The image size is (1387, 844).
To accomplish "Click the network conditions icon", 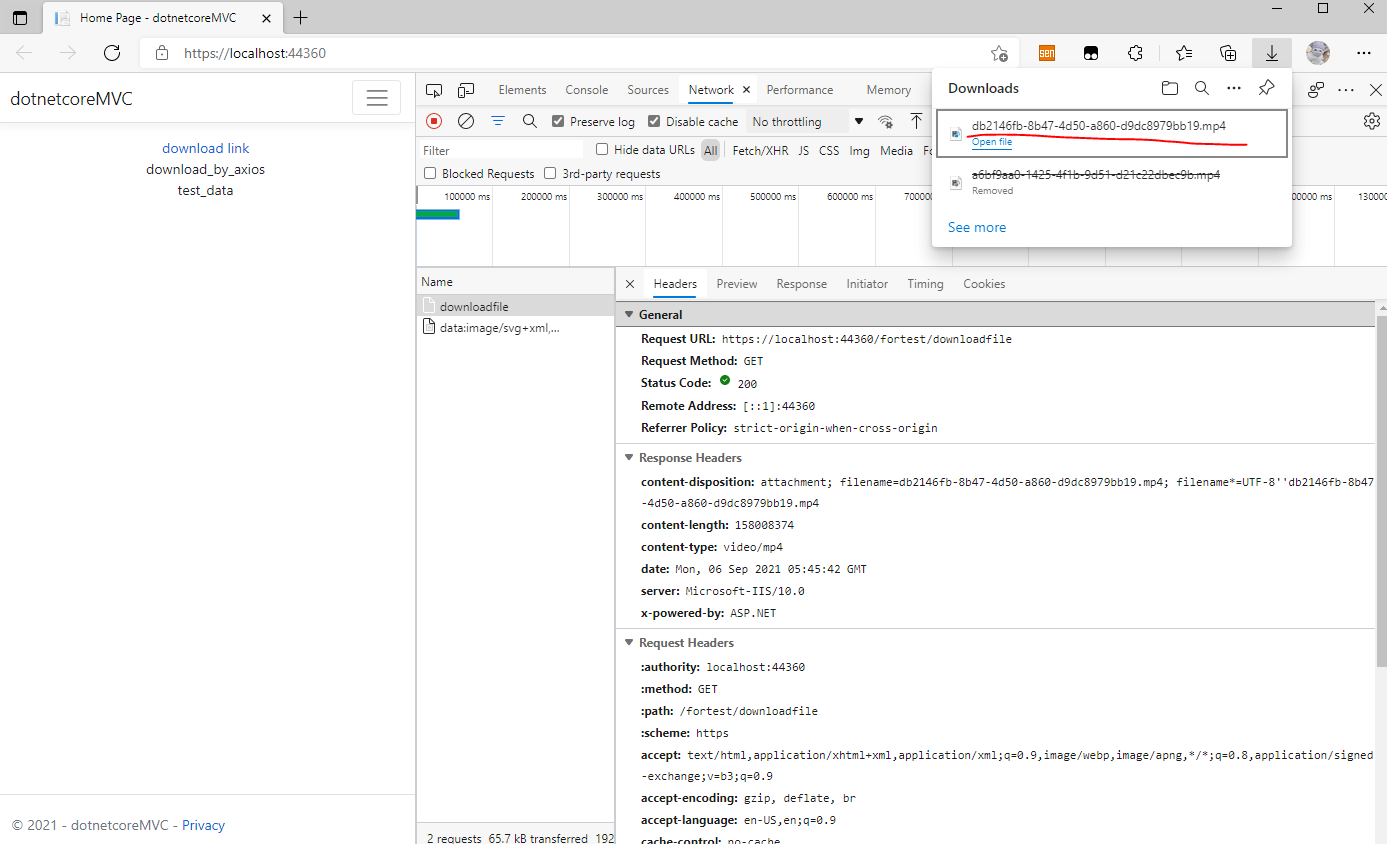I will coord(885,120).
